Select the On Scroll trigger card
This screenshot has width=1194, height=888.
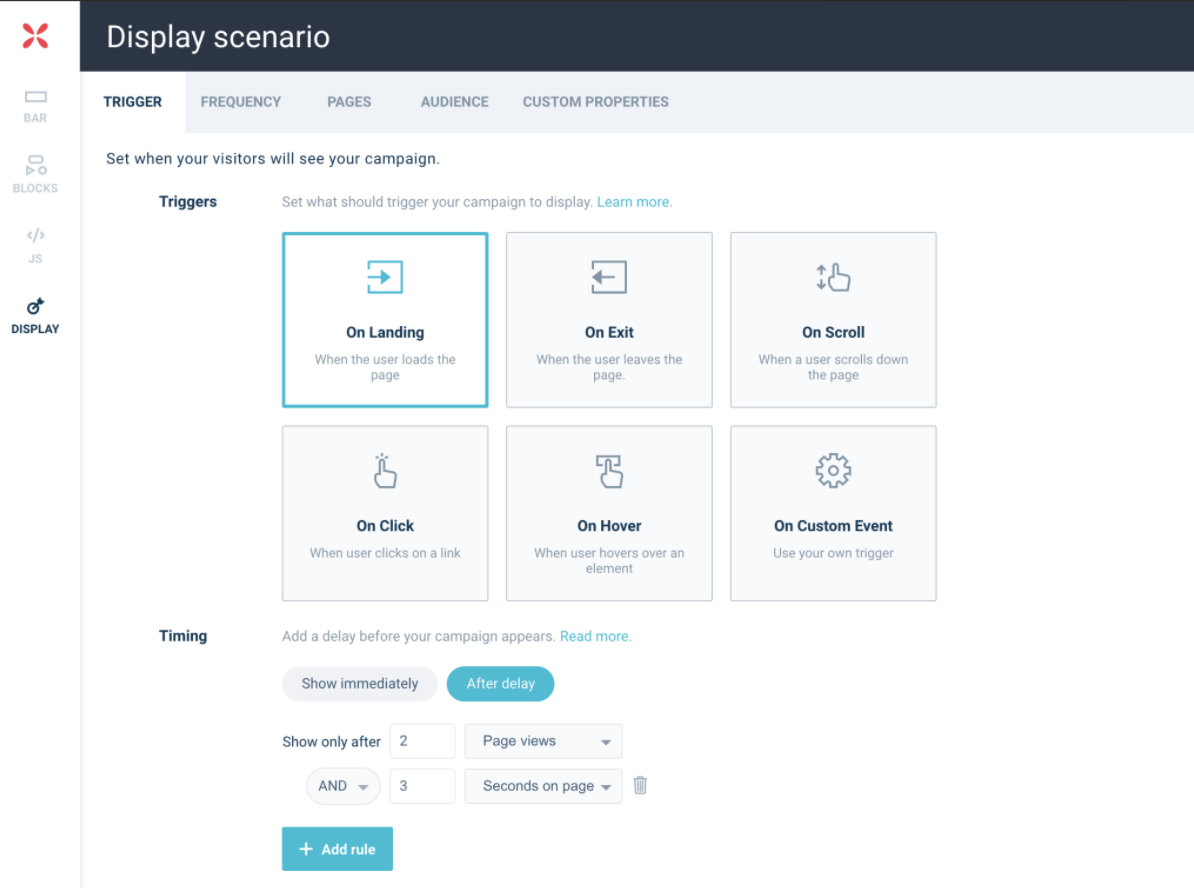pyautogui.click(x=833, y=320)
